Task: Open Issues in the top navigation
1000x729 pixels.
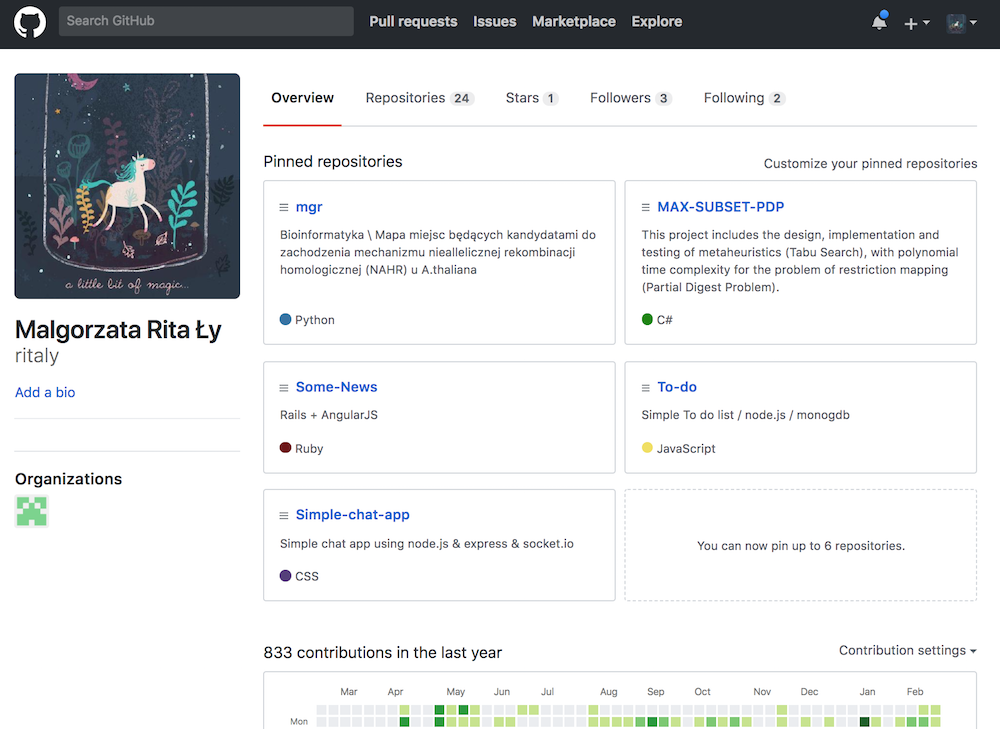Action: (x=494, y=22)
